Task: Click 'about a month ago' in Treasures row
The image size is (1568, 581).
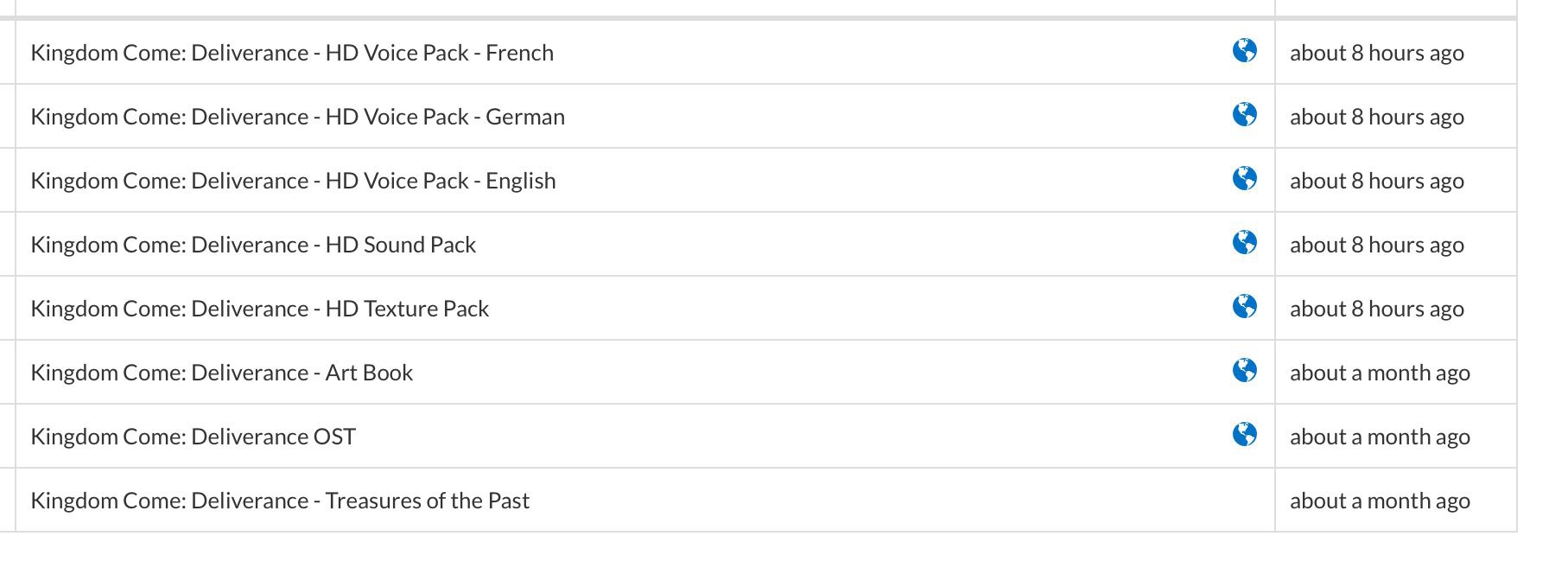Action: pyautogui.click(x=1380, y=501)
